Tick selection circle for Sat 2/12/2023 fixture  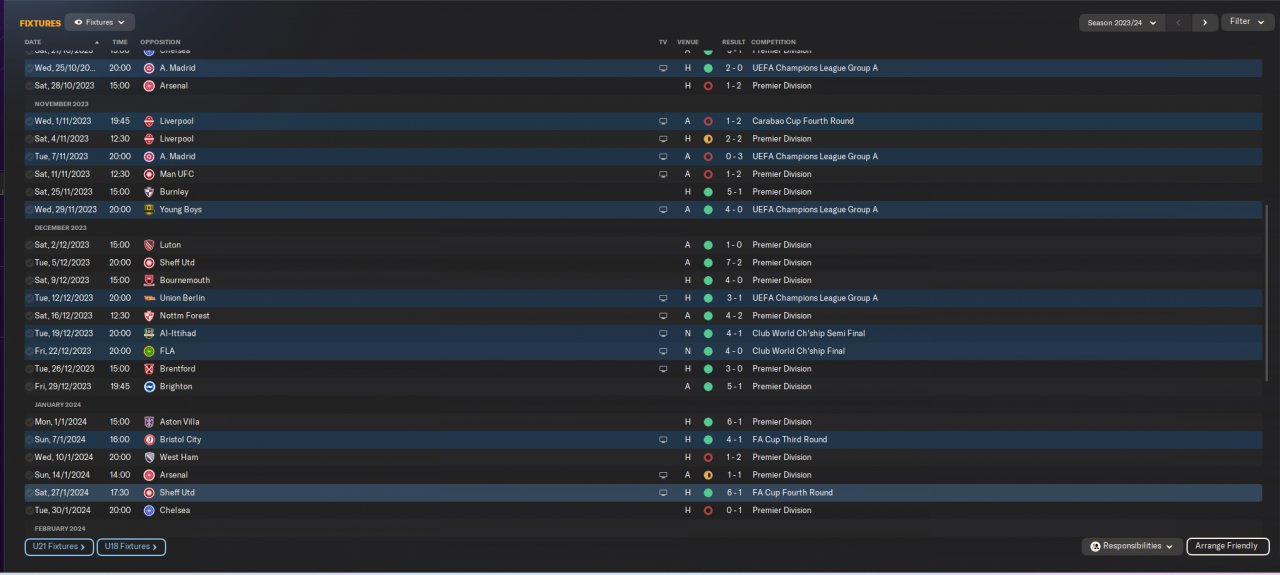click(30, 245)
